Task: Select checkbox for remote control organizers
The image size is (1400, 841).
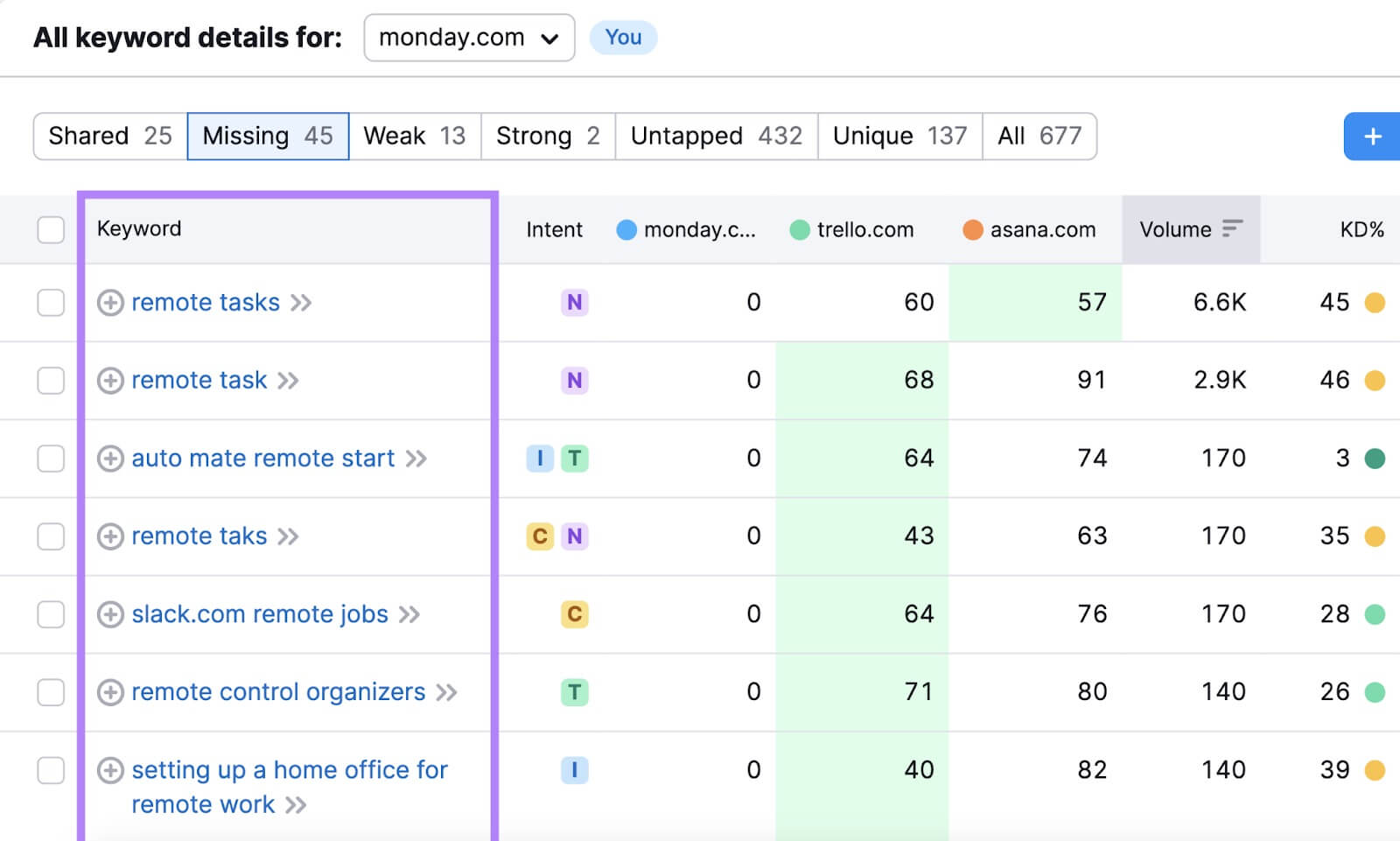Action: pos(51,692)
